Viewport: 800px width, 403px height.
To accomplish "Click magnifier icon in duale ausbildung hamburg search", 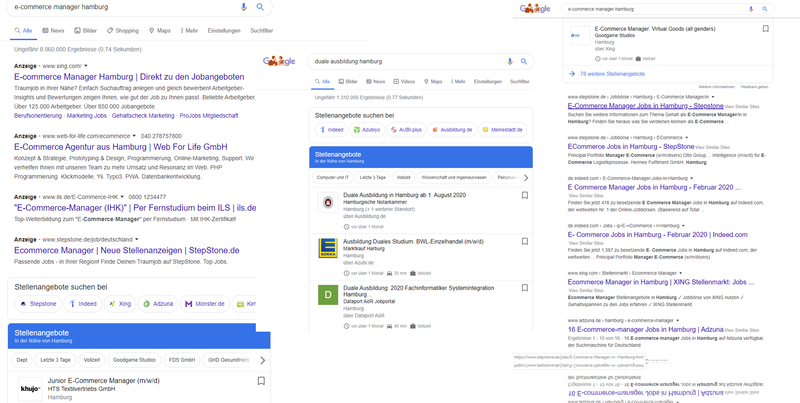I will [x=523, y=62].
